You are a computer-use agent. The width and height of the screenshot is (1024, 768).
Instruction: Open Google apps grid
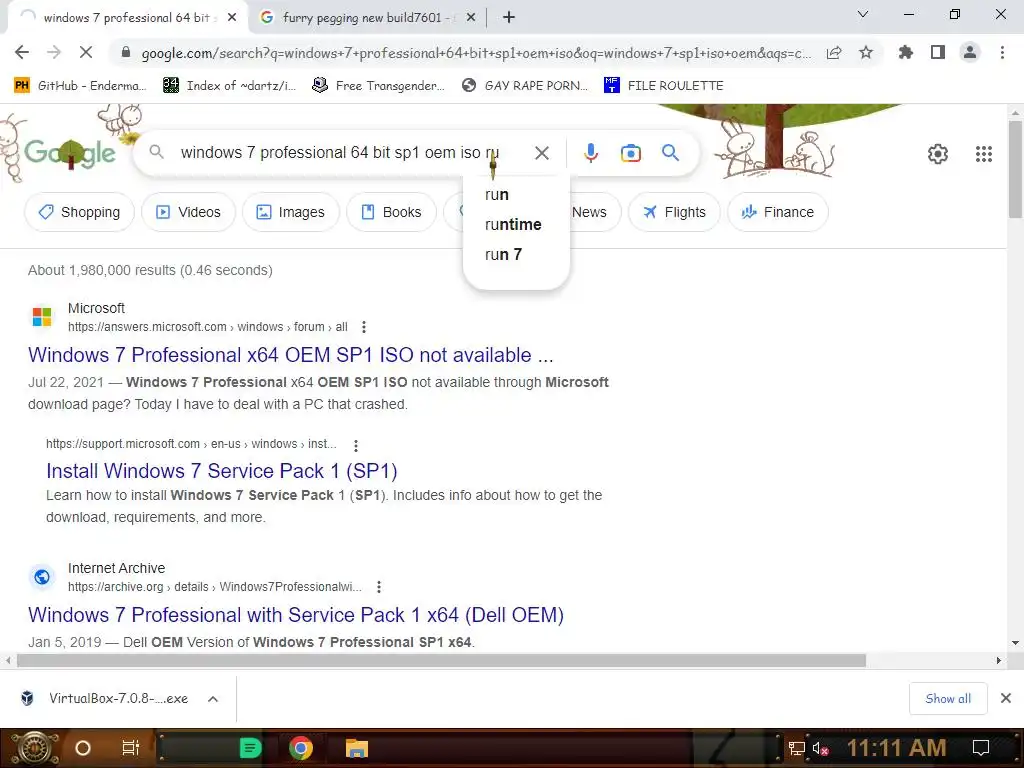tap(984, 154)
